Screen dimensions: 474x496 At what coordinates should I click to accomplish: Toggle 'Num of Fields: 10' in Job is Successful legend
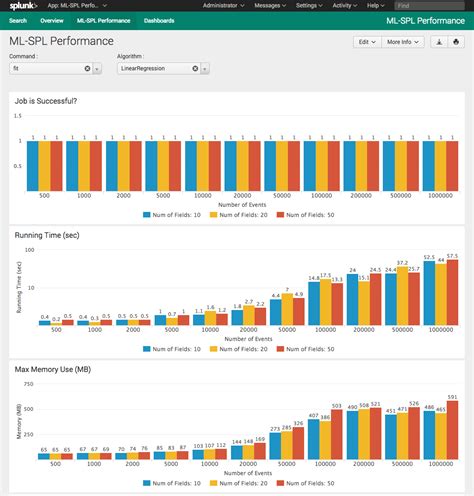(172, 215)
